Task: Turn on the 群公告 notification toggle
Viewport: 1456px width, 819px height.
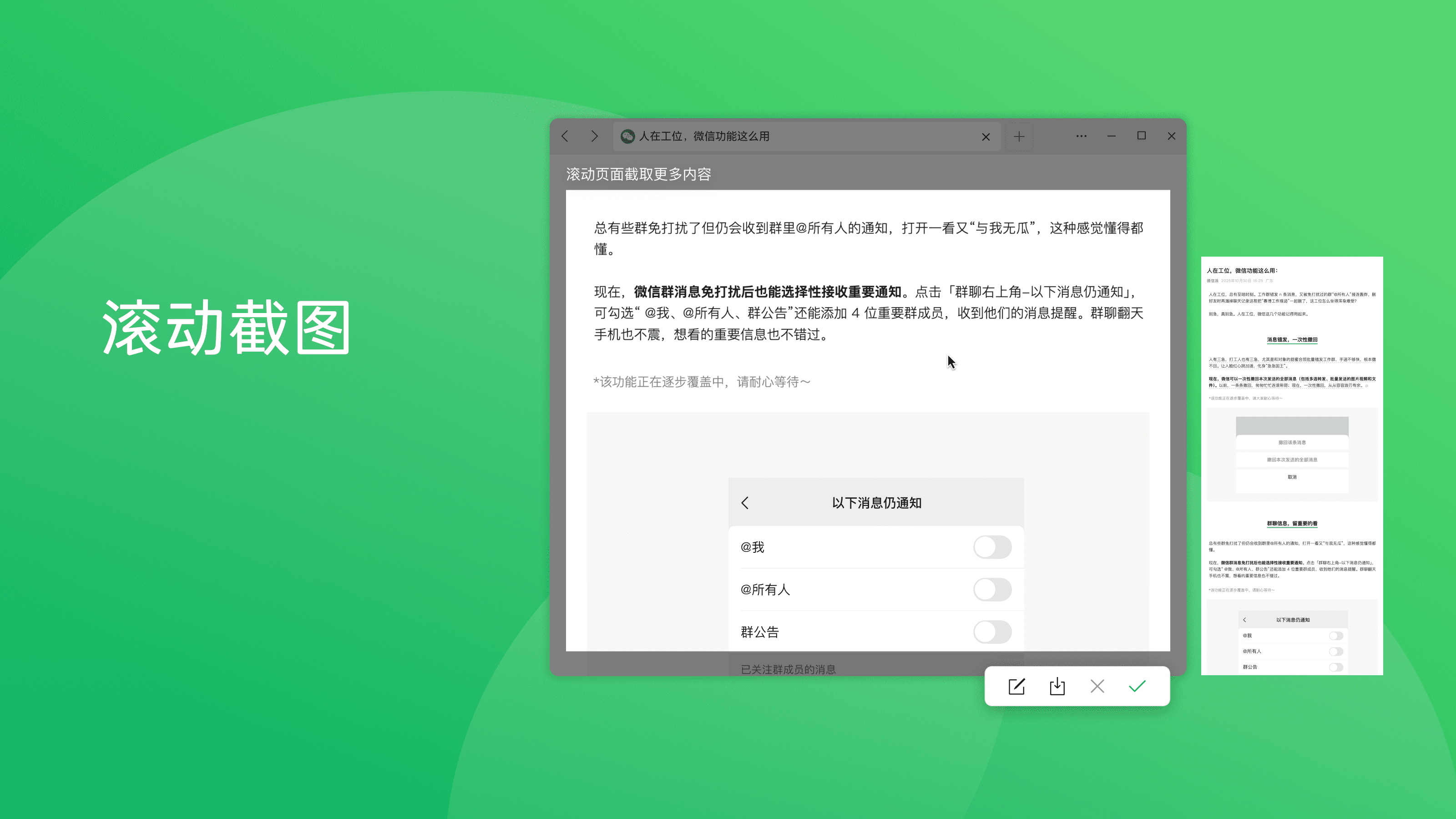Action: tap(993, 632)
